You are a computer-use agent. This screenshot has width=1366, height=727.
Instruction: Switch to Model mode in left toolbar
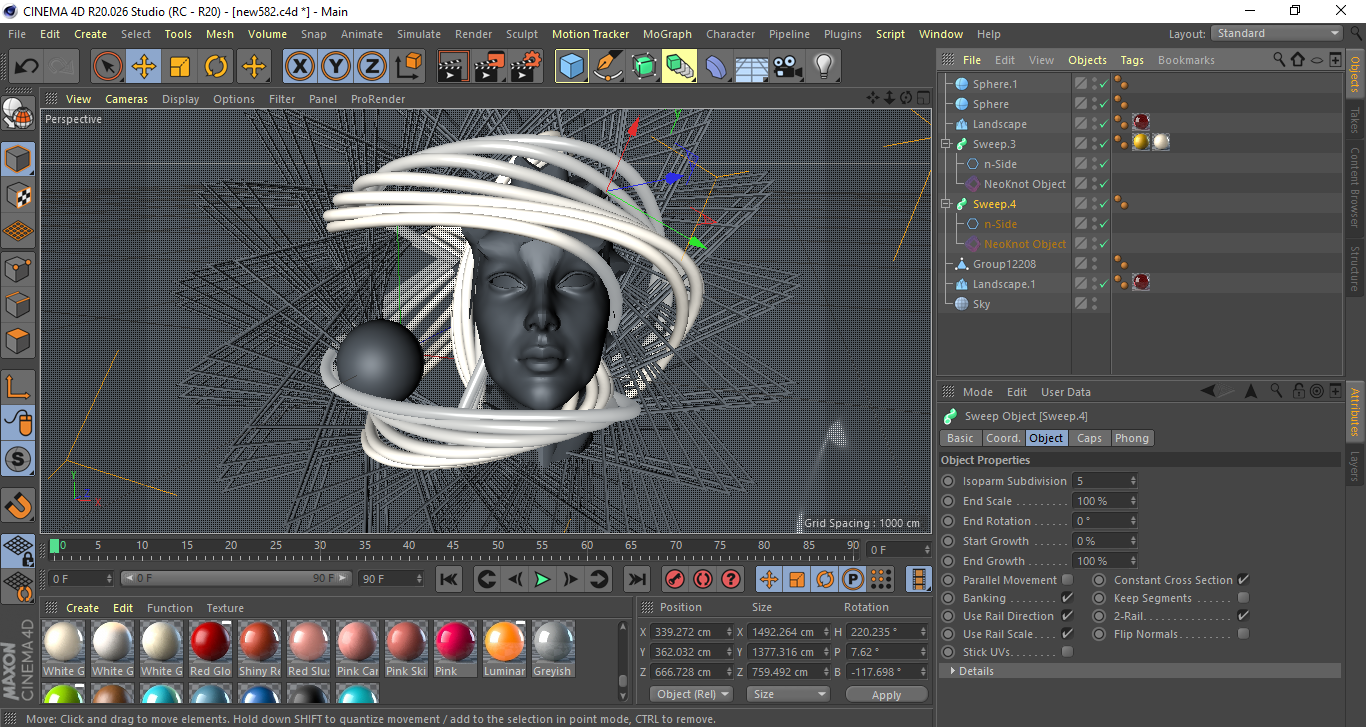point(19,158)
